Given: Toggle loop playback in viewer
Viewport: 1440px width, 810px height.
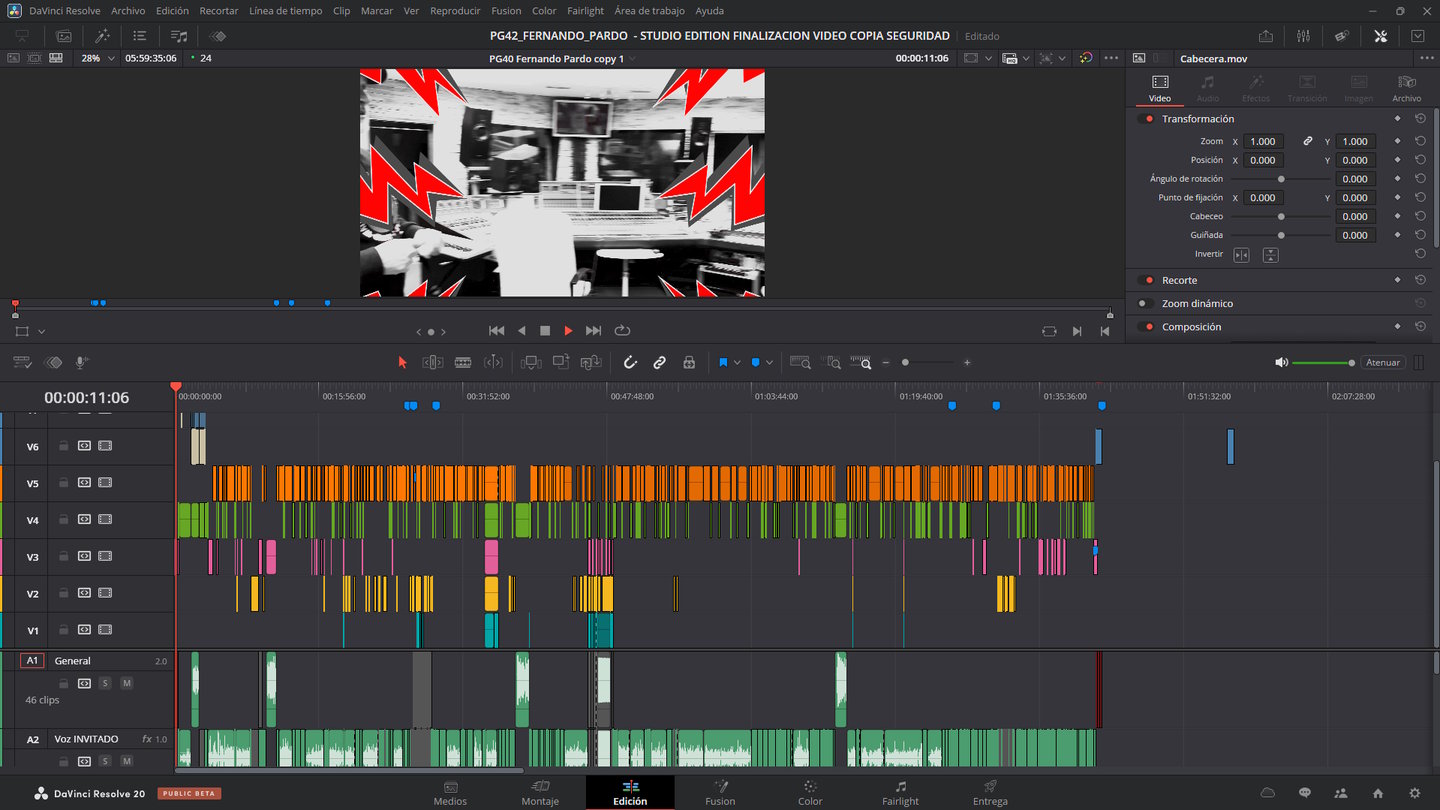Looking at the screenshot, I should tap(622, 331).
